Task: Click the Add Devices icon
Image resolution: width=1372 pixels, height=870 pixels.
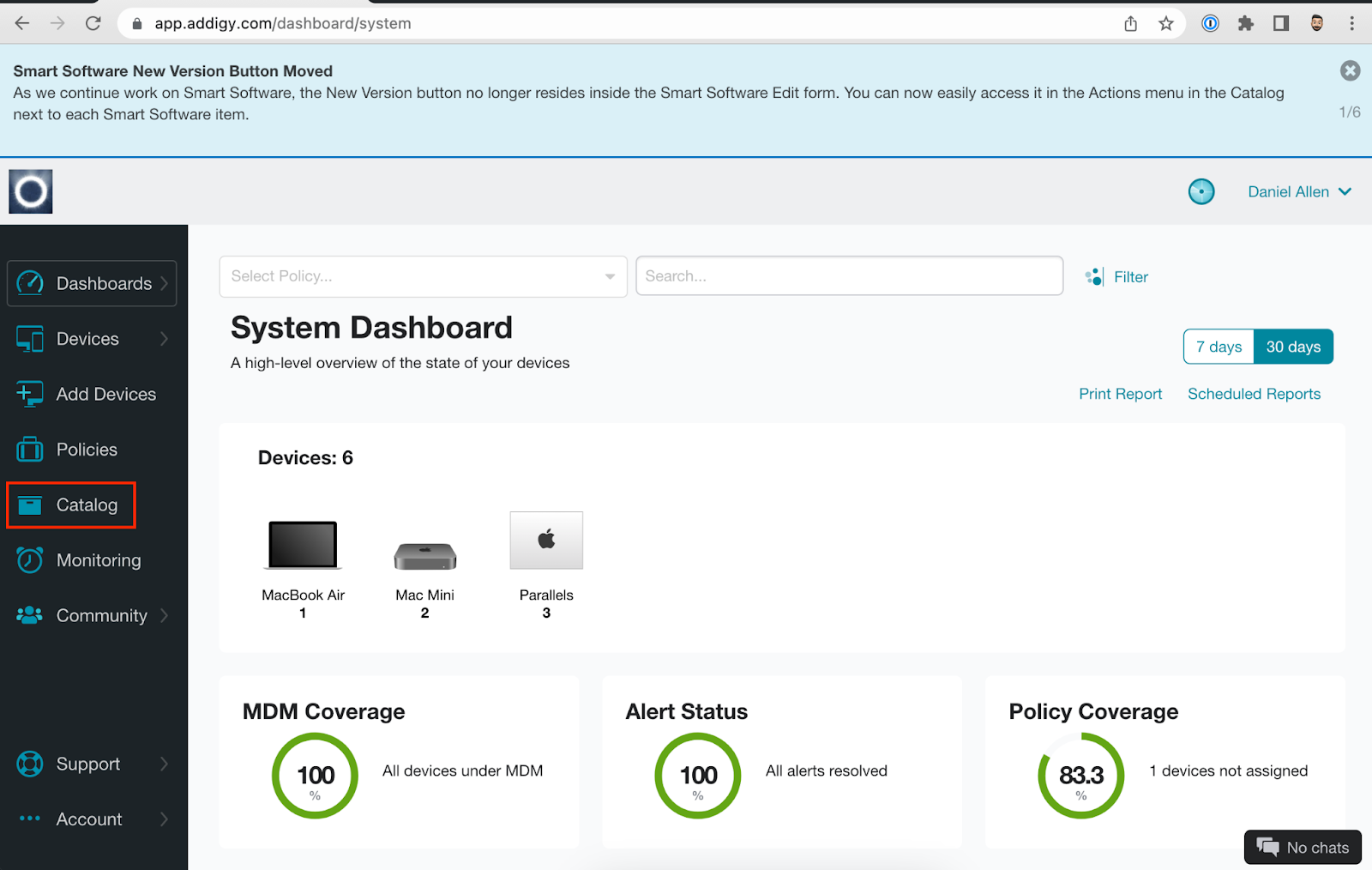Action: pyautogui.click(x=29, y=394)
